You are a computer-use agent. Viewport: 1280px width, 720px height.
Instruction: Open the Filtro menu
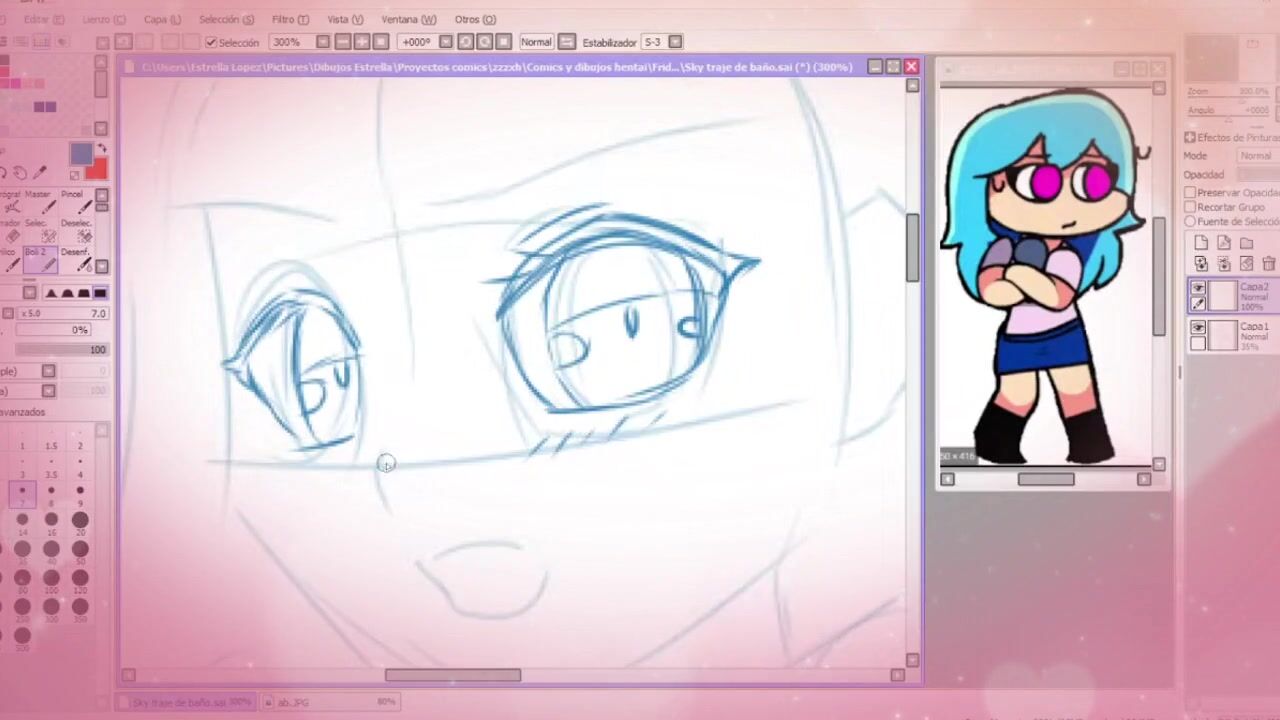(289, 19)
